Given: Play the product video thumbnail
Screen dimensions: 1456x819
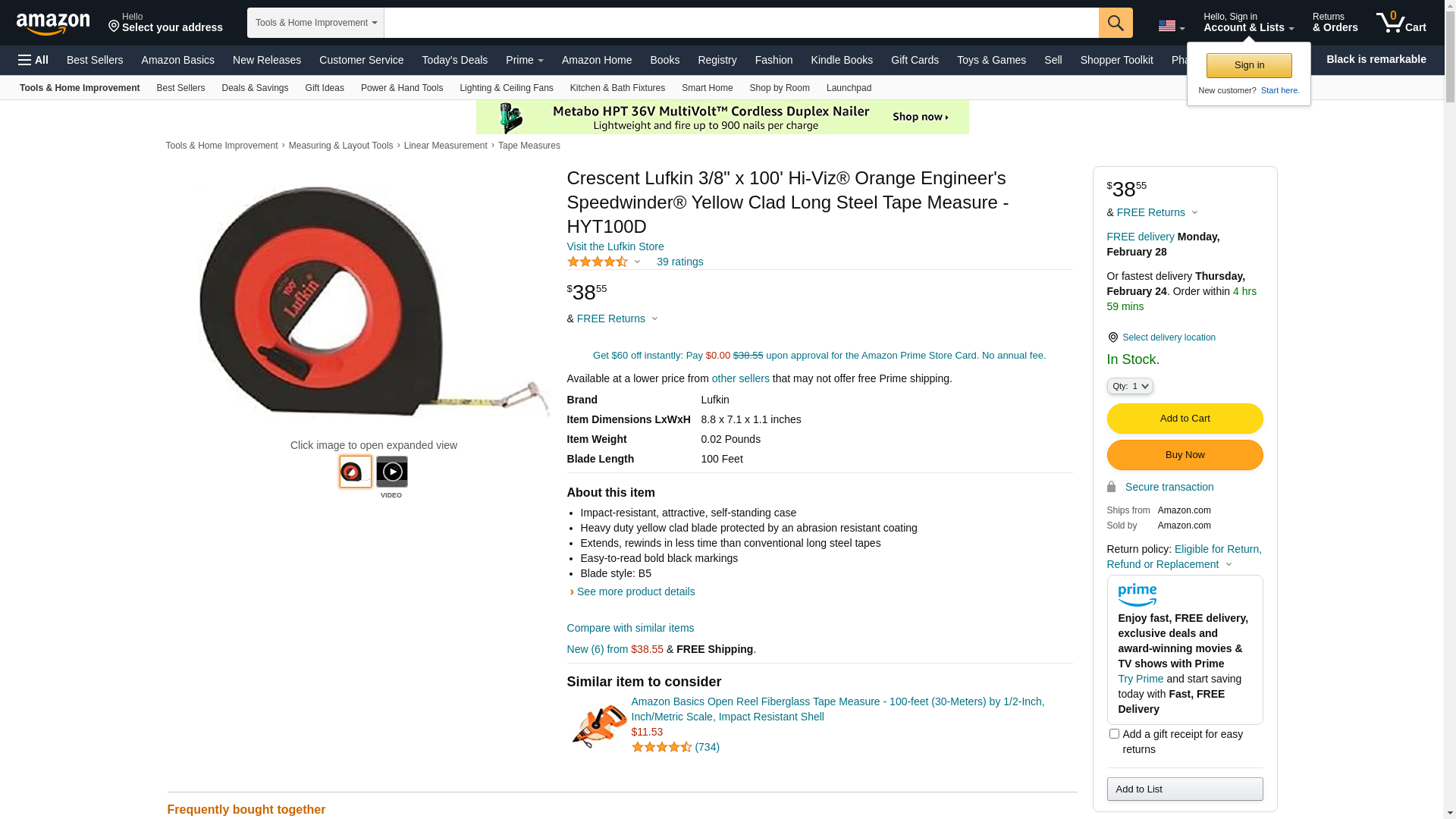Looking at the screenshot, I should tap(392, 472).
